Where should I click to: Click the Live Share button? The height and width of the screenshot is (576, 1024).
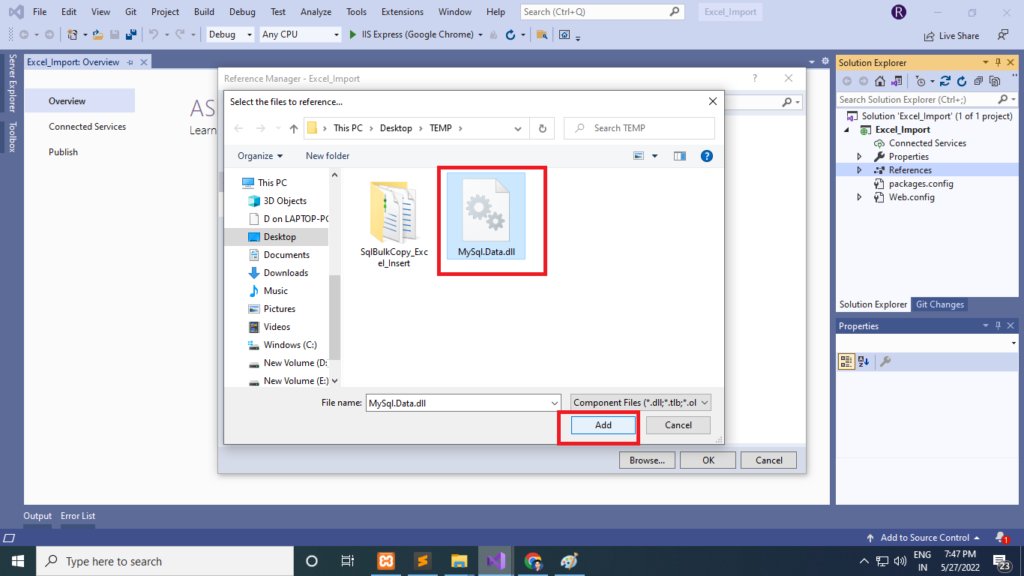951,36
